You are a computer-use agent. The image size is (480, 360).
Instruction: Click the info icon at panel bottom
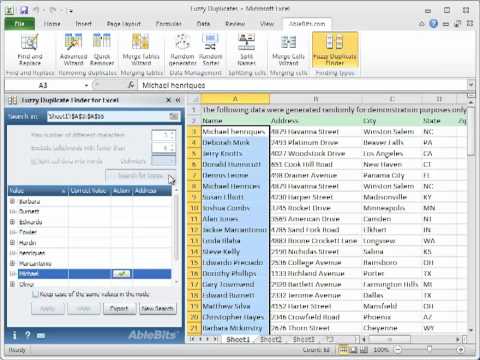point(14,335)
